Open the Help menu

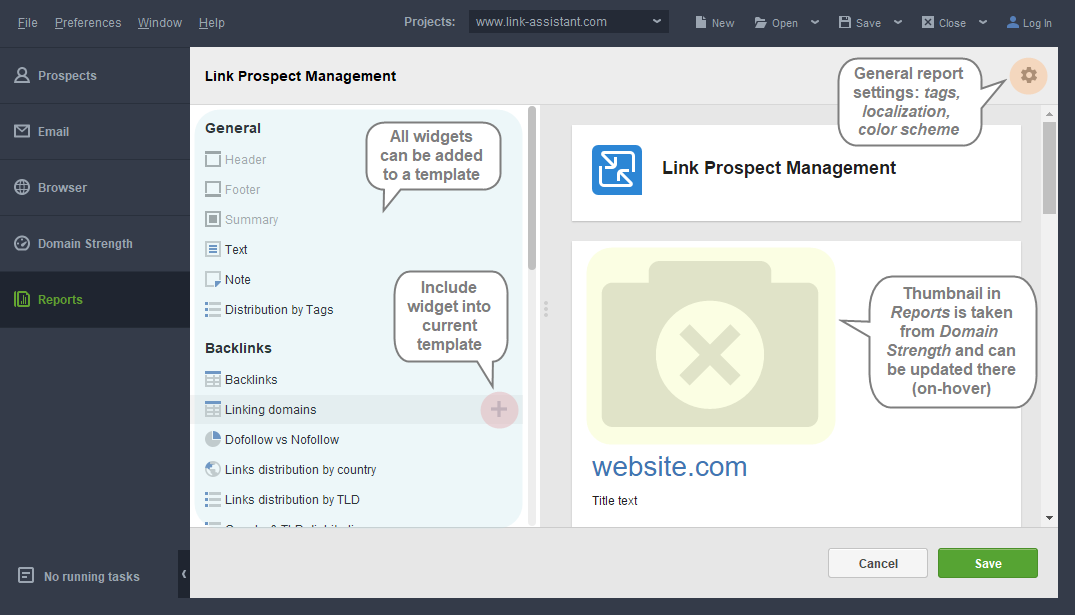[x=212, y=23]
